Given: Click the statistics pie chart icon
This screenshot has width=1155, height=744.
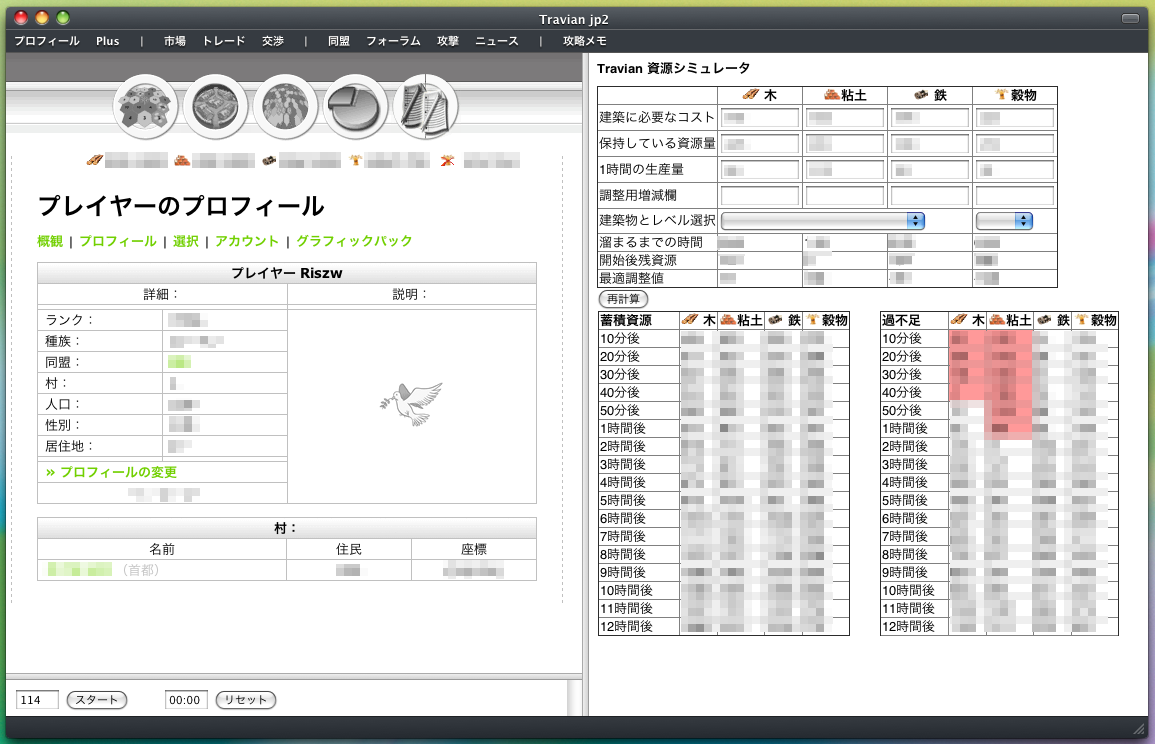Looking at the screenshot, I should pos(355,108).
